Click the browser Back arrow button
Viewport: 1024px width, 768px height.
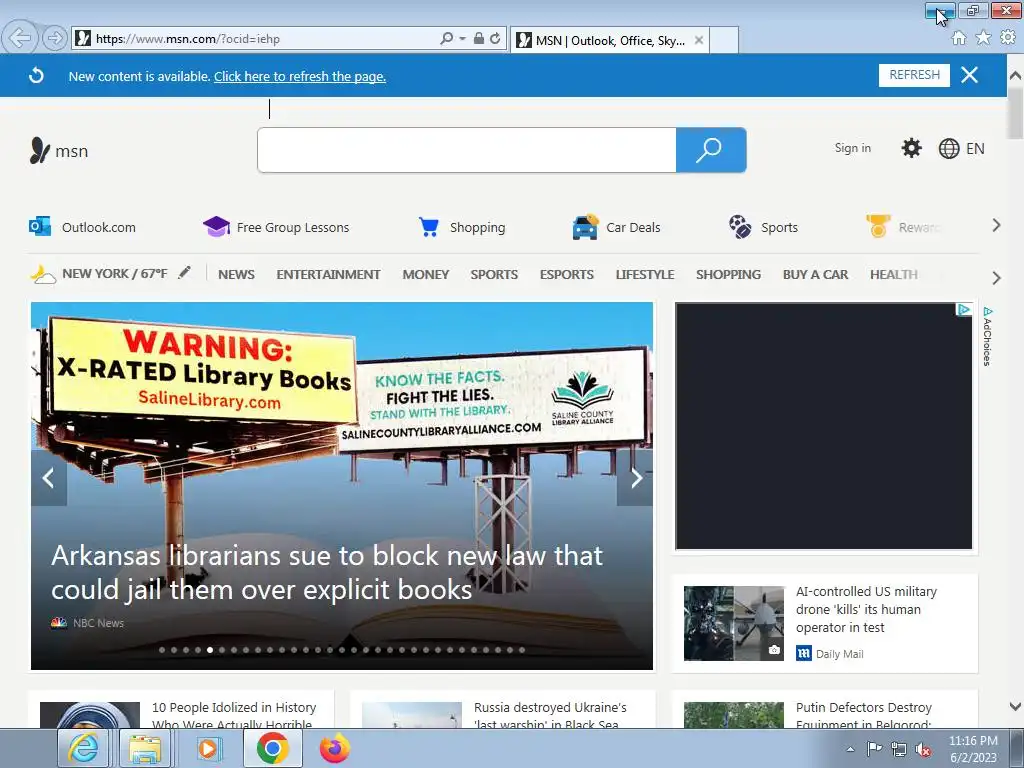[x=20, y=38]
